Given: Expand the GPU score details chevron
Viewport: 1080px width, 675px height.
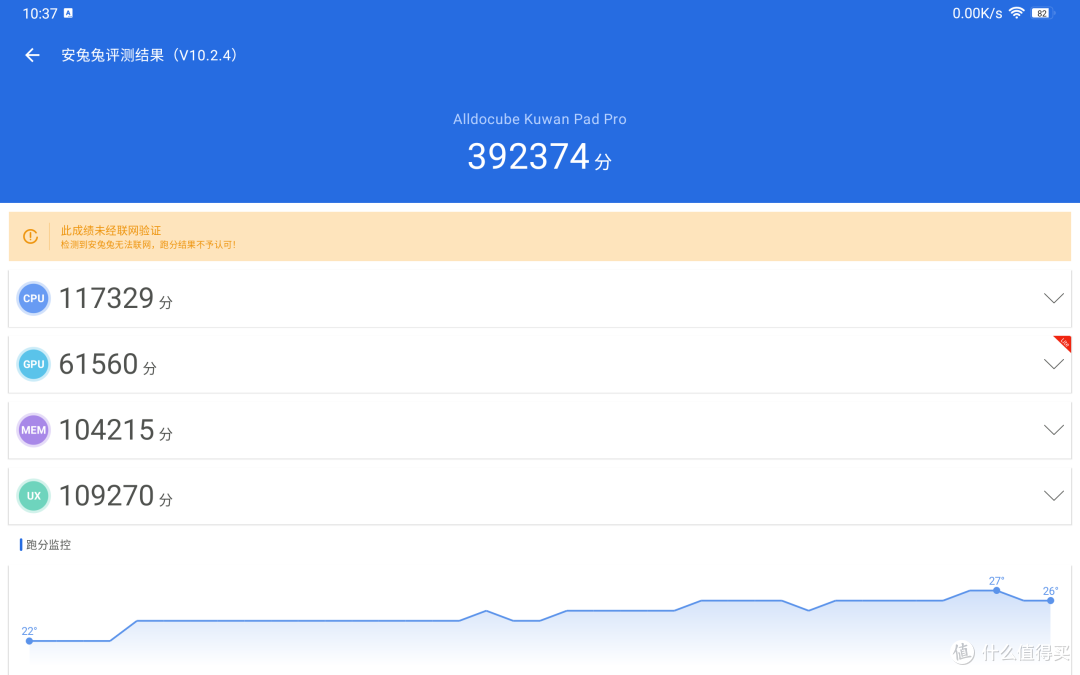Looking at the screenshot, I should pyautogui.click(x=1053, y=364).
